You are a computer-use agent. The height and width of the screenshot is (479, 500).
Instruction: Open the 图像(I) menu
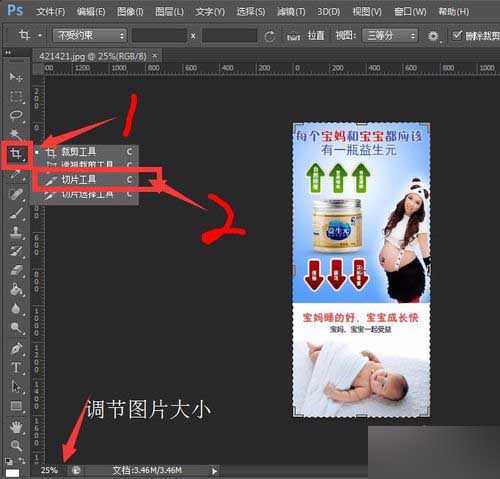[x=130, y=12]
